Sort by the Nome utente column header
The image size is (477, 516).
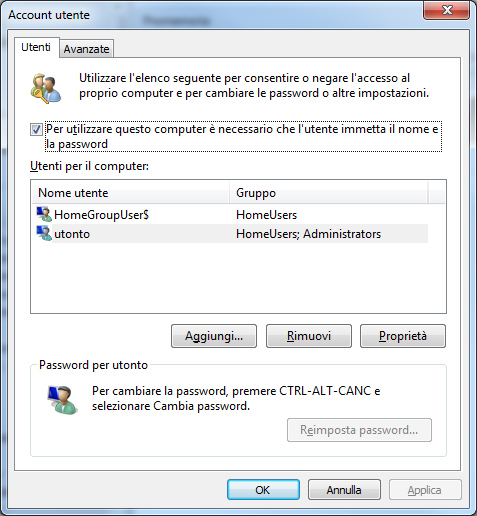[x=131, y=193]
